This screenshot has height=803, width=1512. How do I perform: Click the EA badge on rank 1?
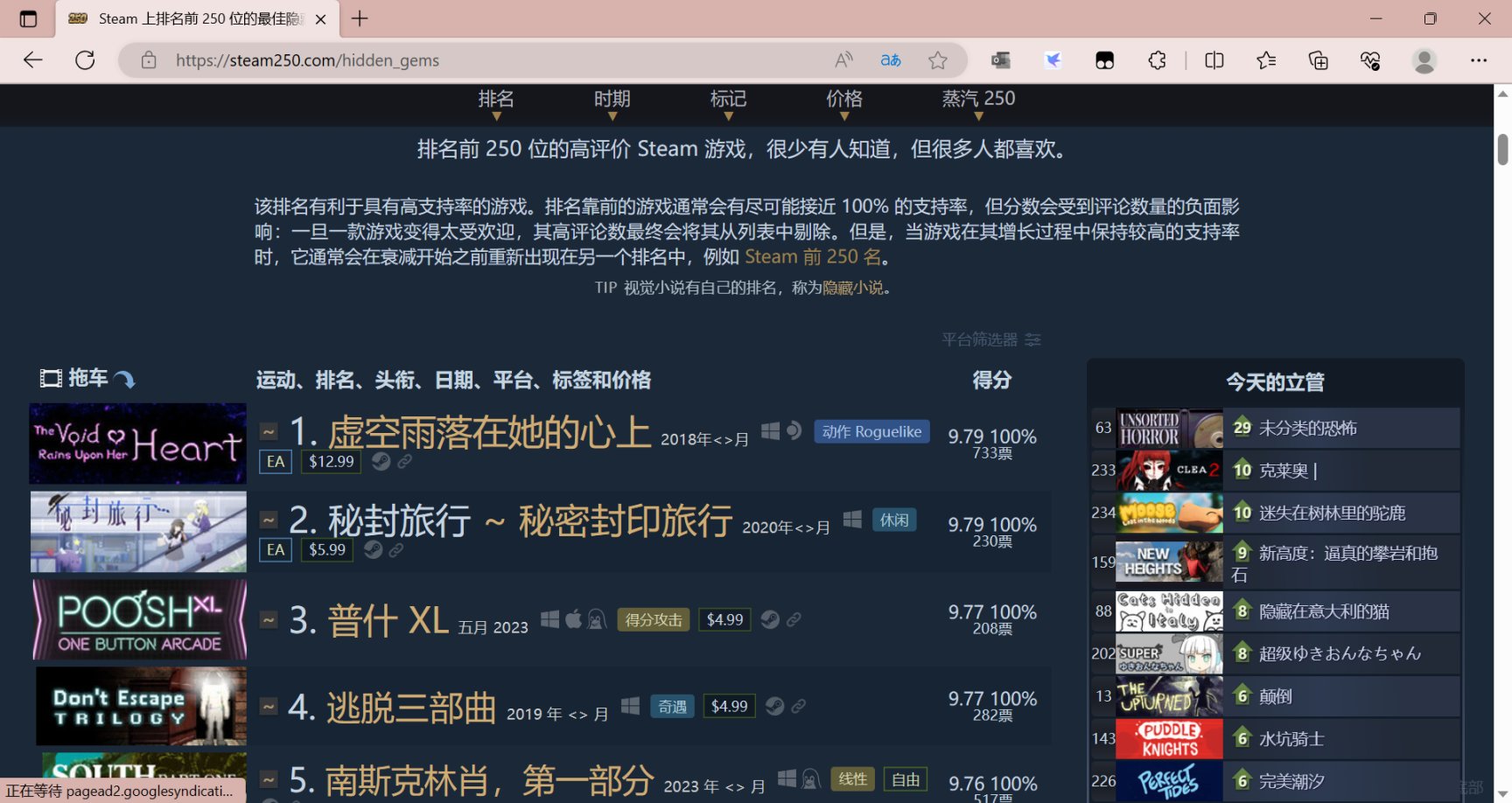tap(276, 461)
